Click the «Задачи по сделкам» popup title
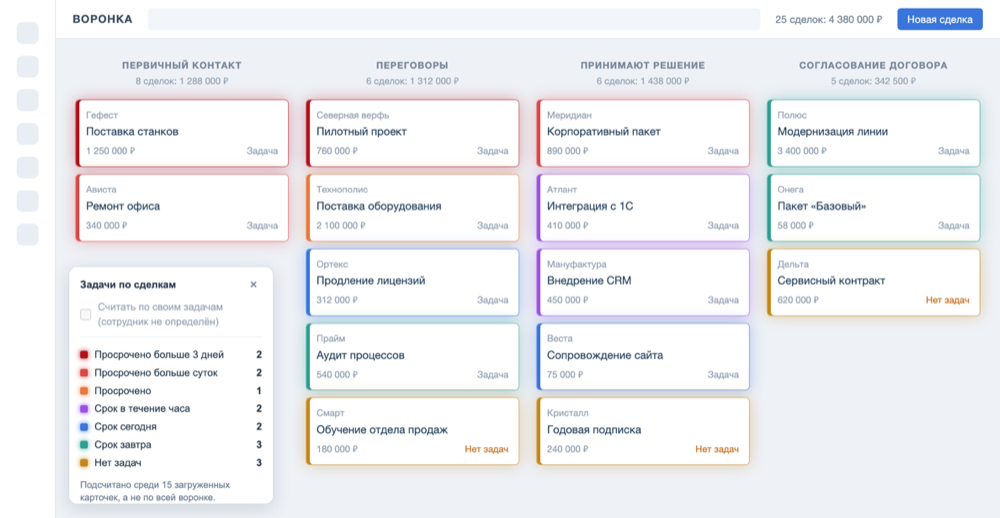This screenshot has height=518, width=1000. 128,285
